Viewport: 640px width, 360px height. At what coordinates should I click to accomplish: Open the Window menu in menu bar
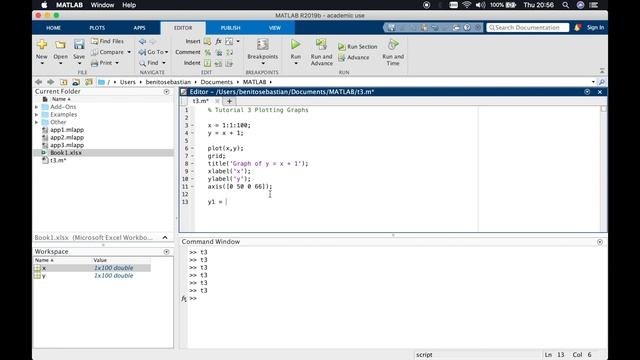point(102,5)
